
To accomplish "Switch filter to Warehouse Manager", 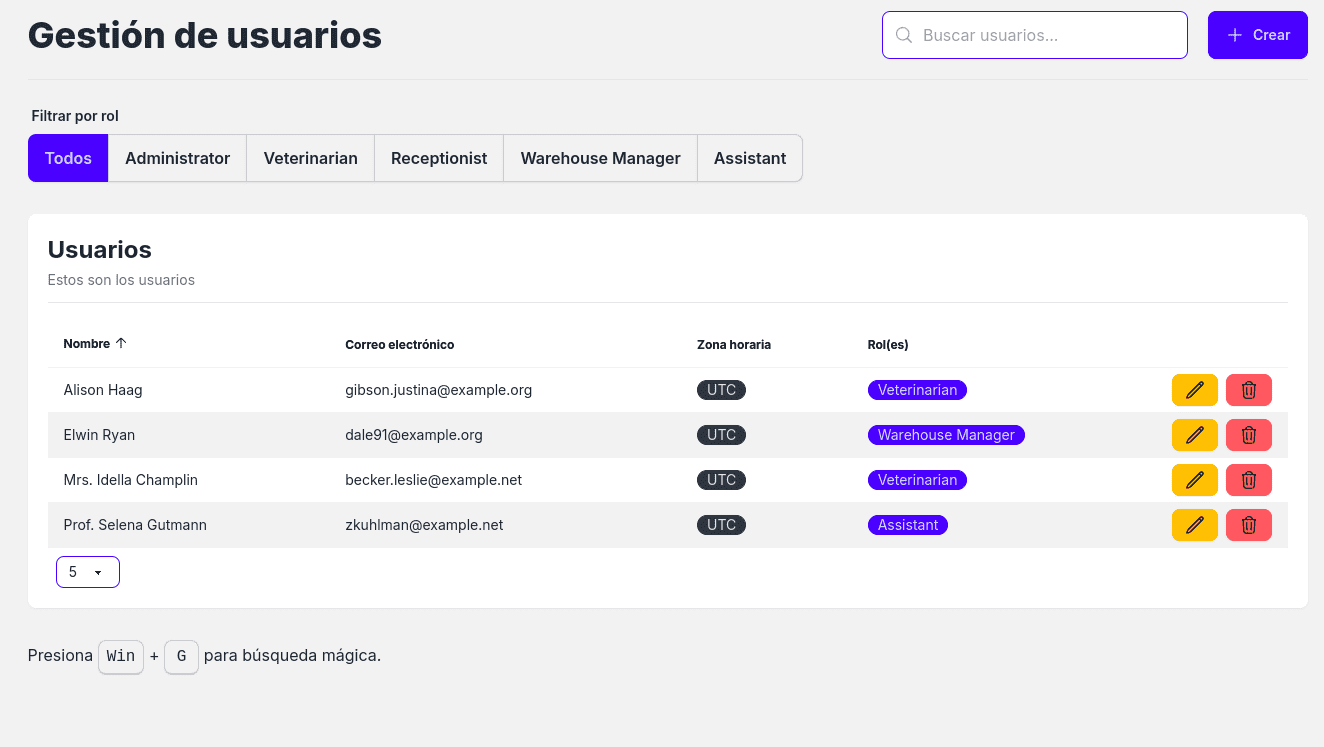I will coord(600,158).
